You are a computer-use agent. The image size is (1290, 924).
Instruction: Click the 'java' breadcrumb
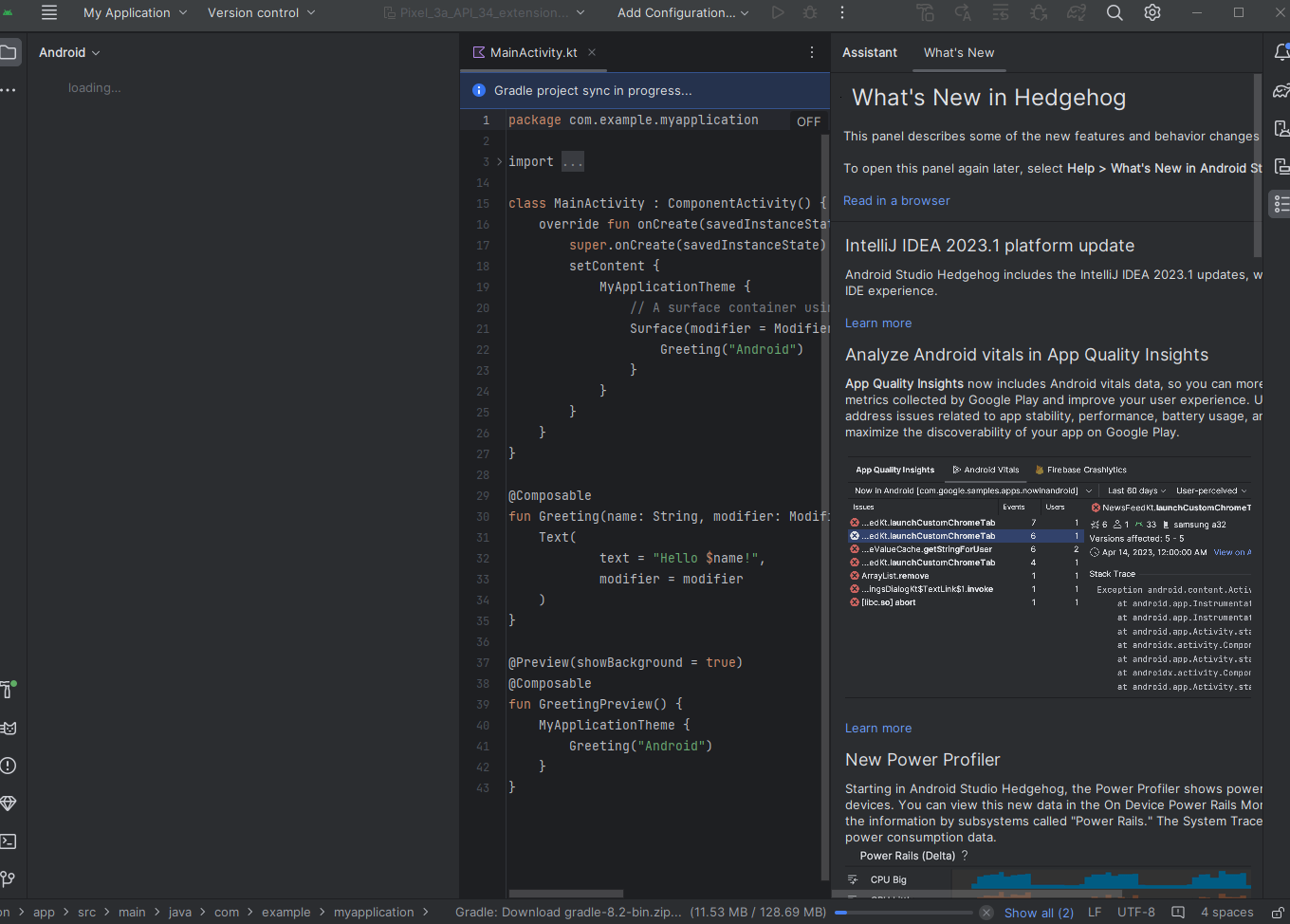tap(180, 913)
